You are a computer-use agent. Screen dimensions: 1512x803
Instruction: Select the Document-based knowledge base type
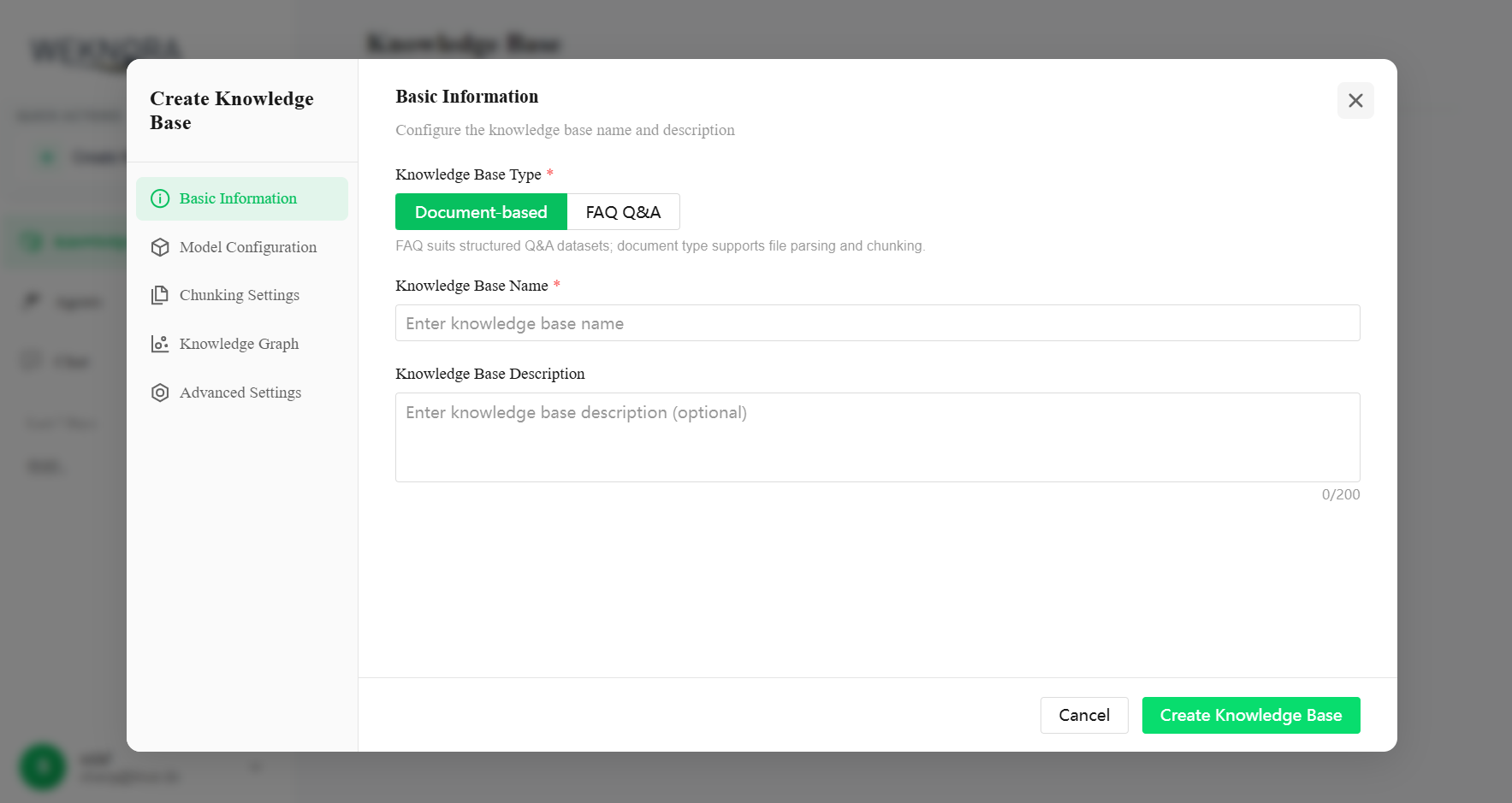[480, 211]
